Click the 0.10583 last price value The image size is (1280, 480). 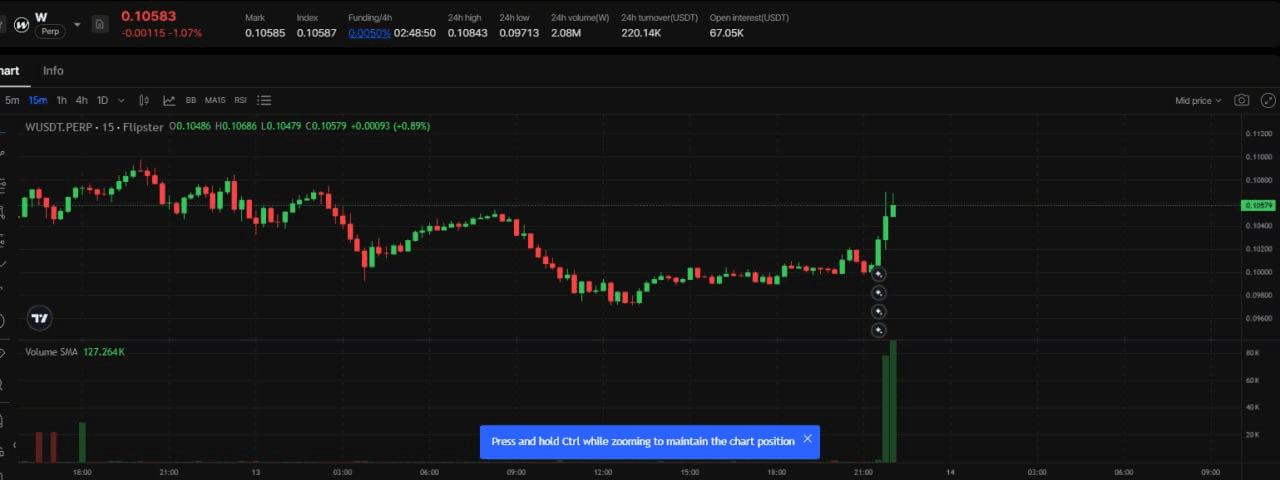tap(148, 16)
